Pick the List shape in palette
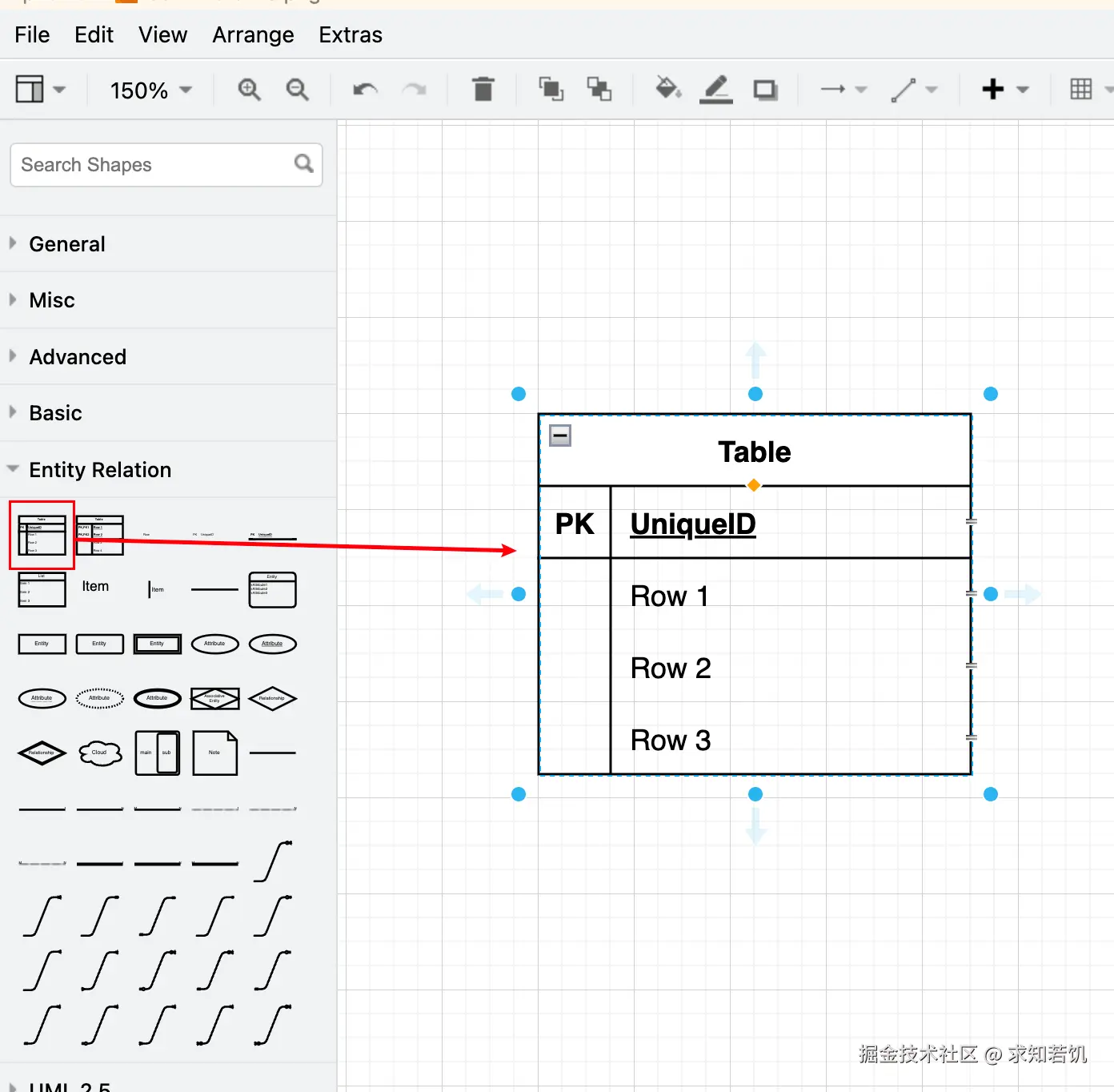Viewport: 1114px width, 1092px height. 42,590
